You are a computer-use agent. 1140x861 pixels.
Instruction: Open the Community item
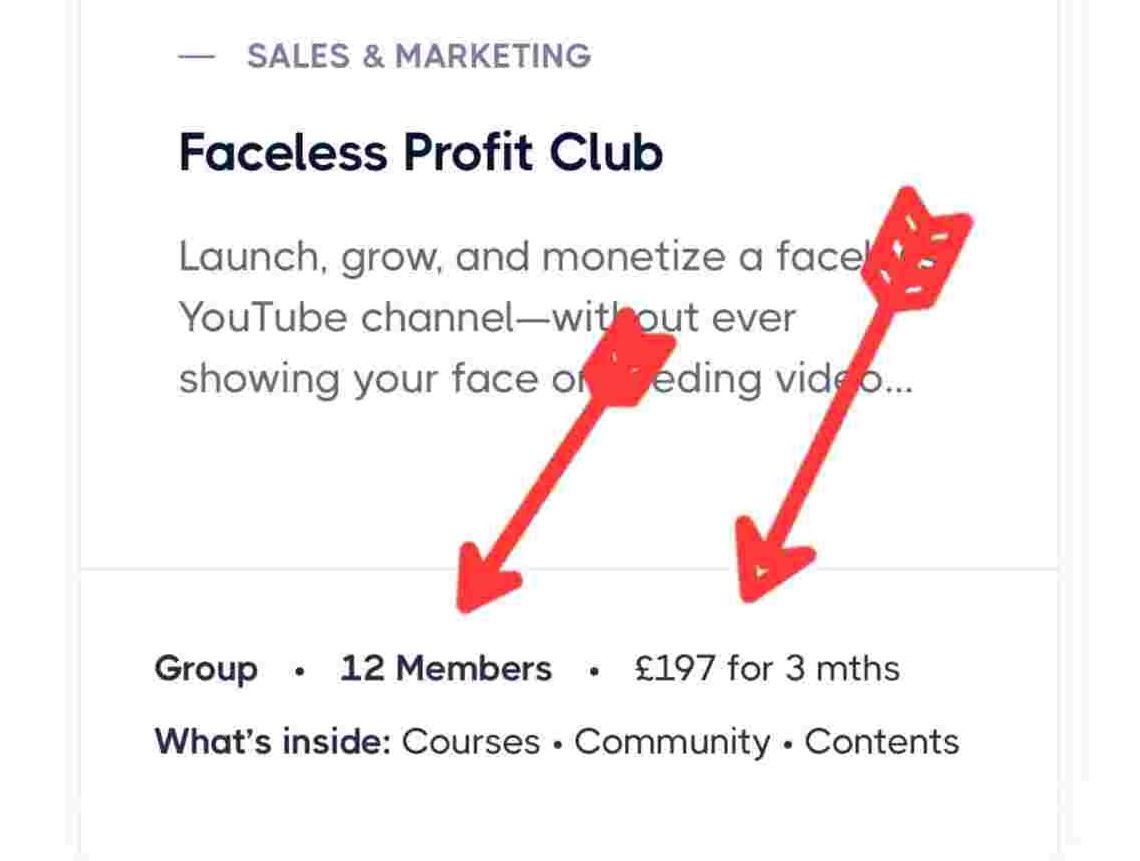click(x=672, y=742)
